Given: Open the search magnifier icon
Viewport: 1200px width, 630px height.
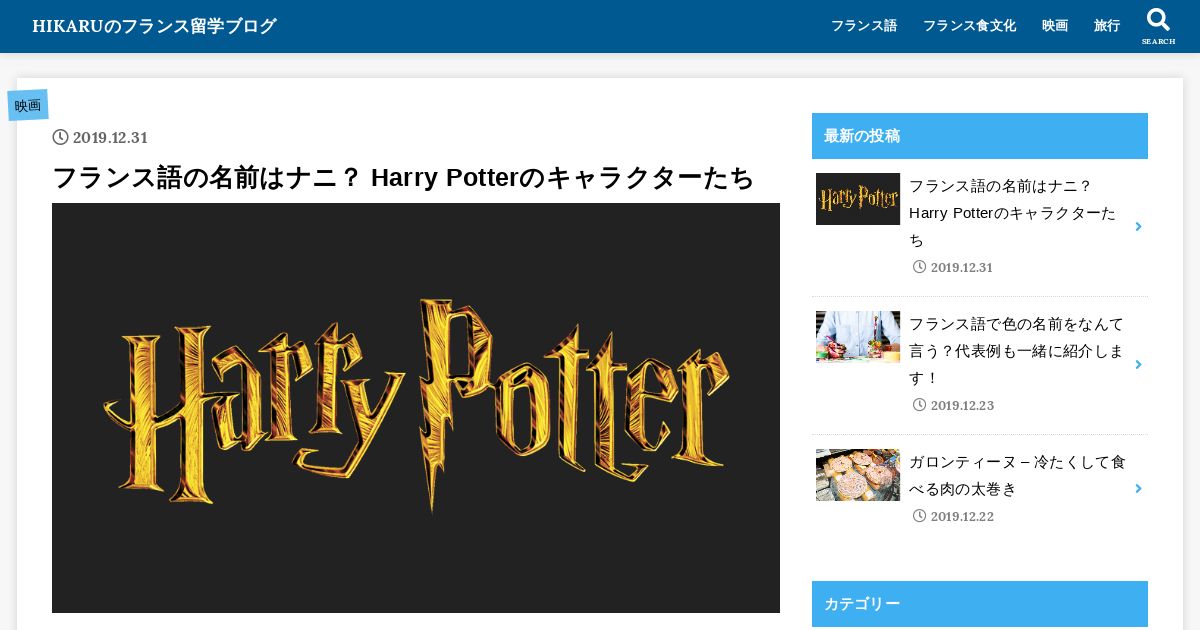Looking at the screenshot, I should pyautogui.click(x=1158, y=20).
